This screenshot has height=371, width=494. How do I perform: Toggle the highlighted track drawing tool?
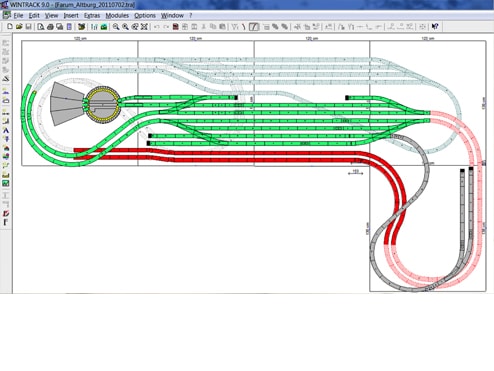tap(254, 27)
